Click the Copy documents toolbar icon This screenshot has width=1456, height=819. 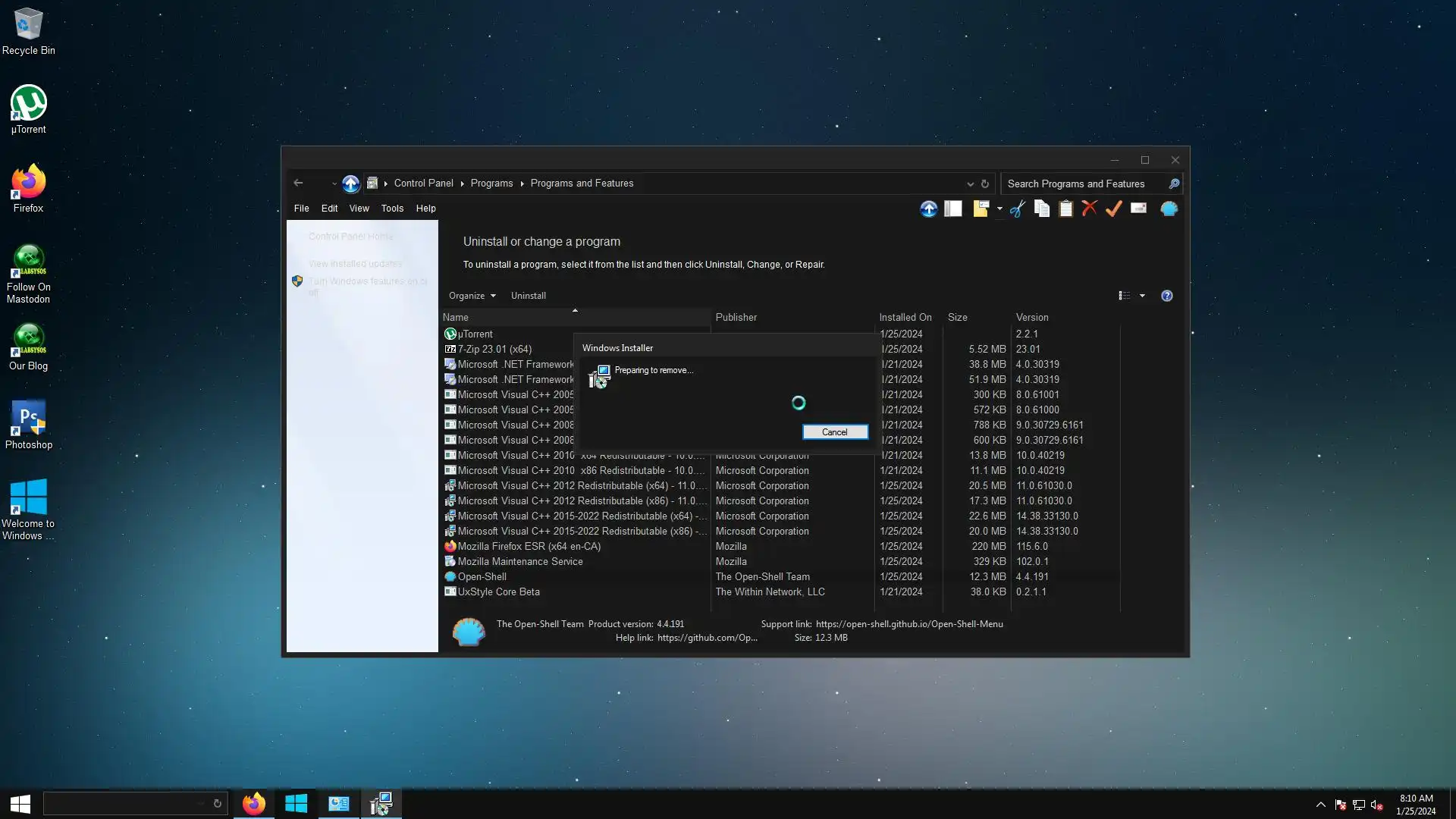1042,209
